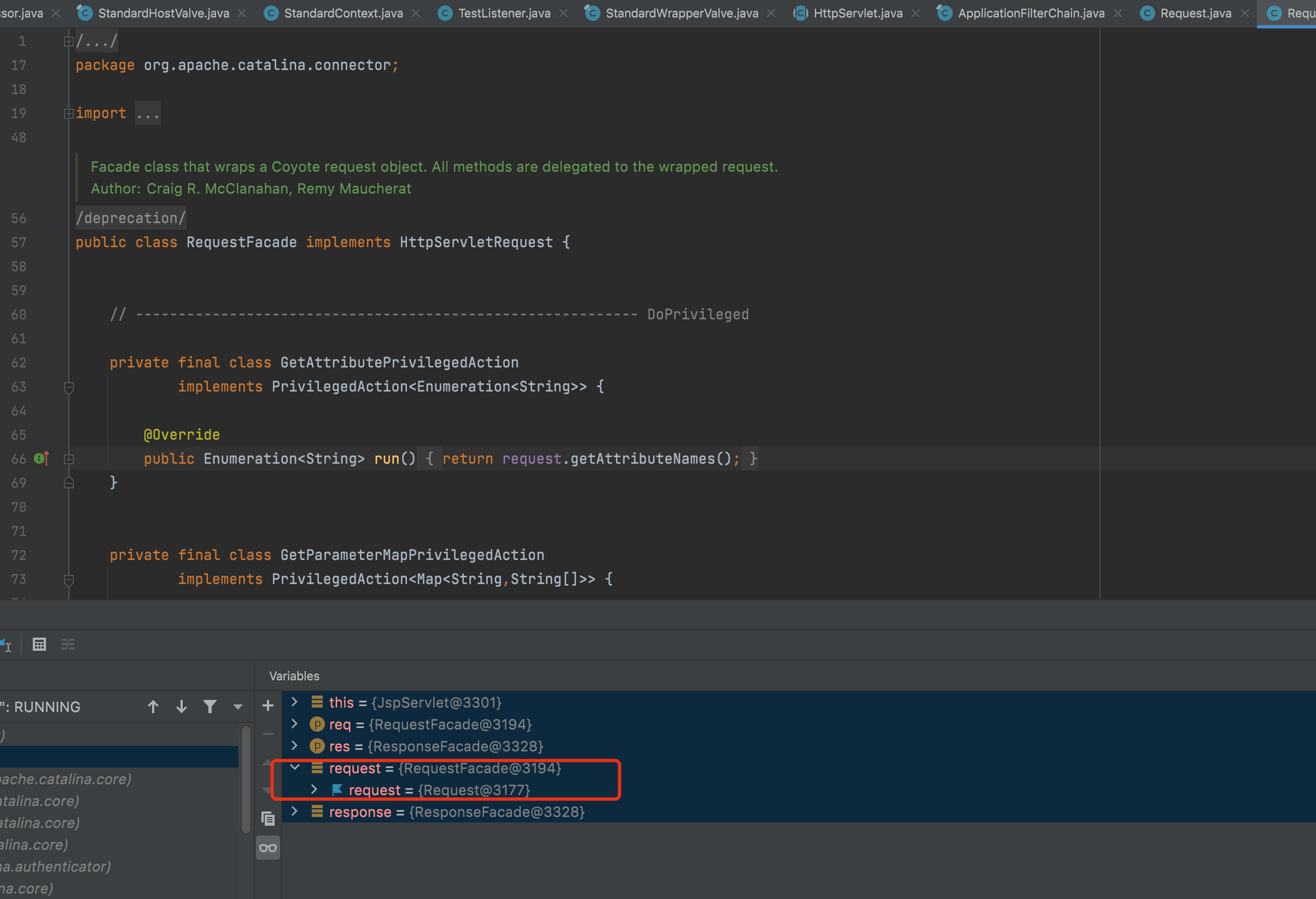Click the RequestFacade class name on line 57
The width and height of the screenshot is (1316, 899).
(242, 242)
